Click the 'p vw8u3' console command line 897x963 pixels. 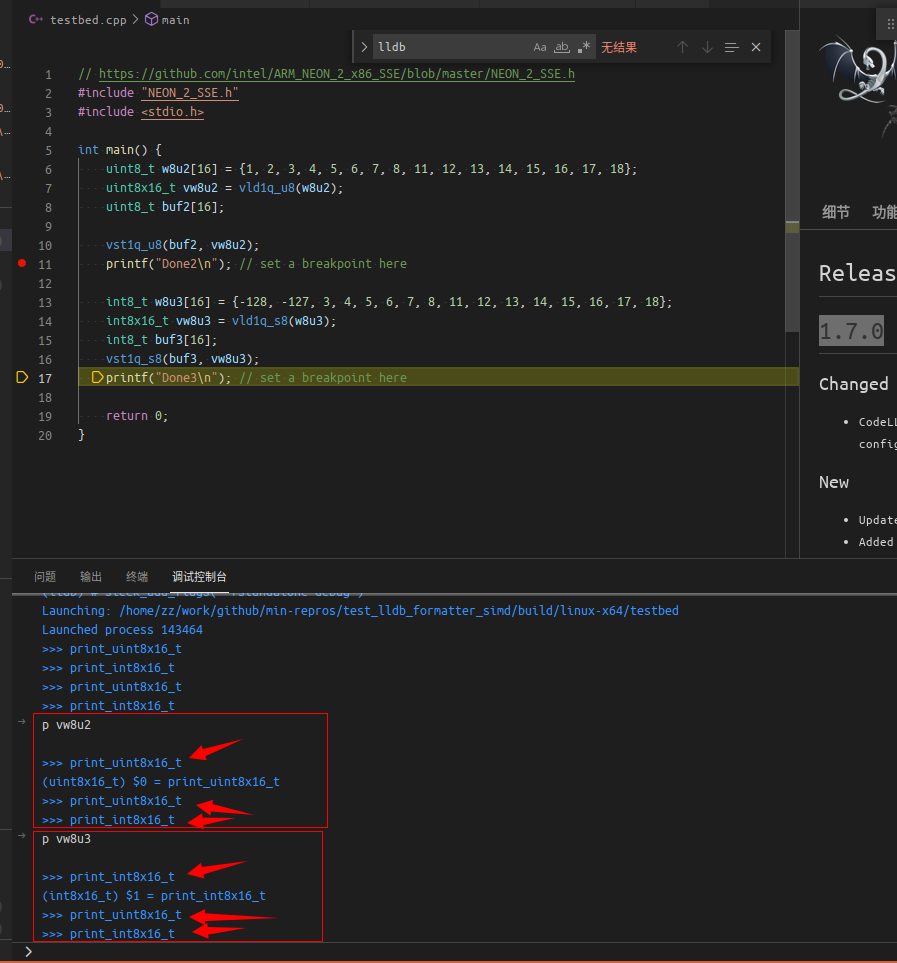click(66, 839)
